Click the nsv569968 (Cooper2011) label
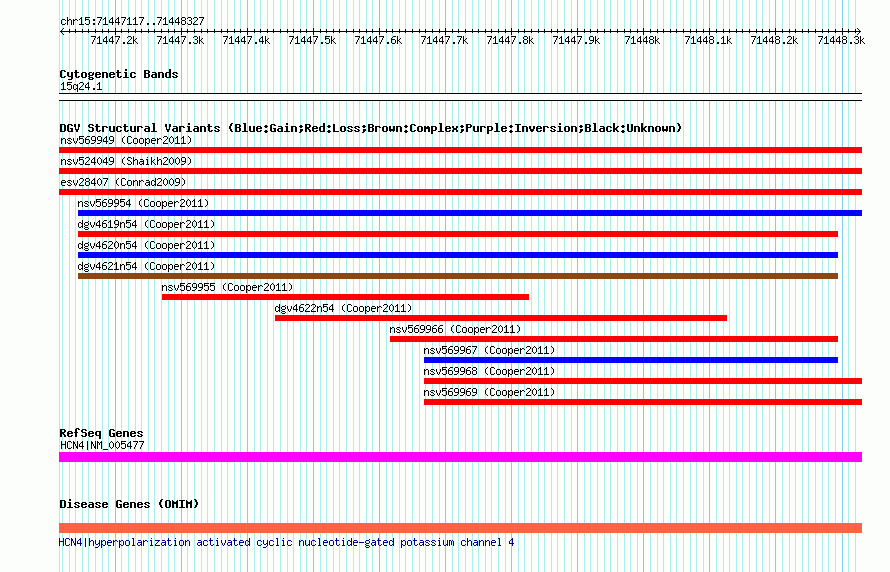The width and height of the screenshot is (890, 572). (489, 371)
